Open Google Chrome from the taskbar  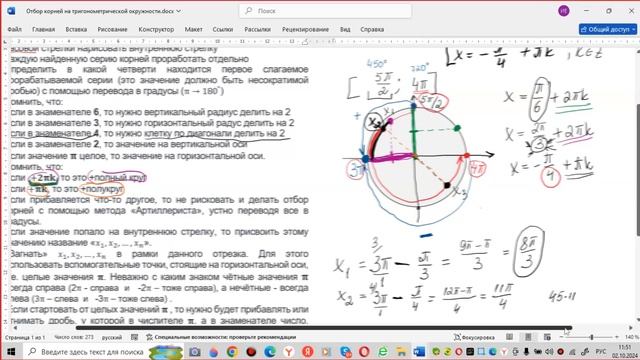pos(232,351)
